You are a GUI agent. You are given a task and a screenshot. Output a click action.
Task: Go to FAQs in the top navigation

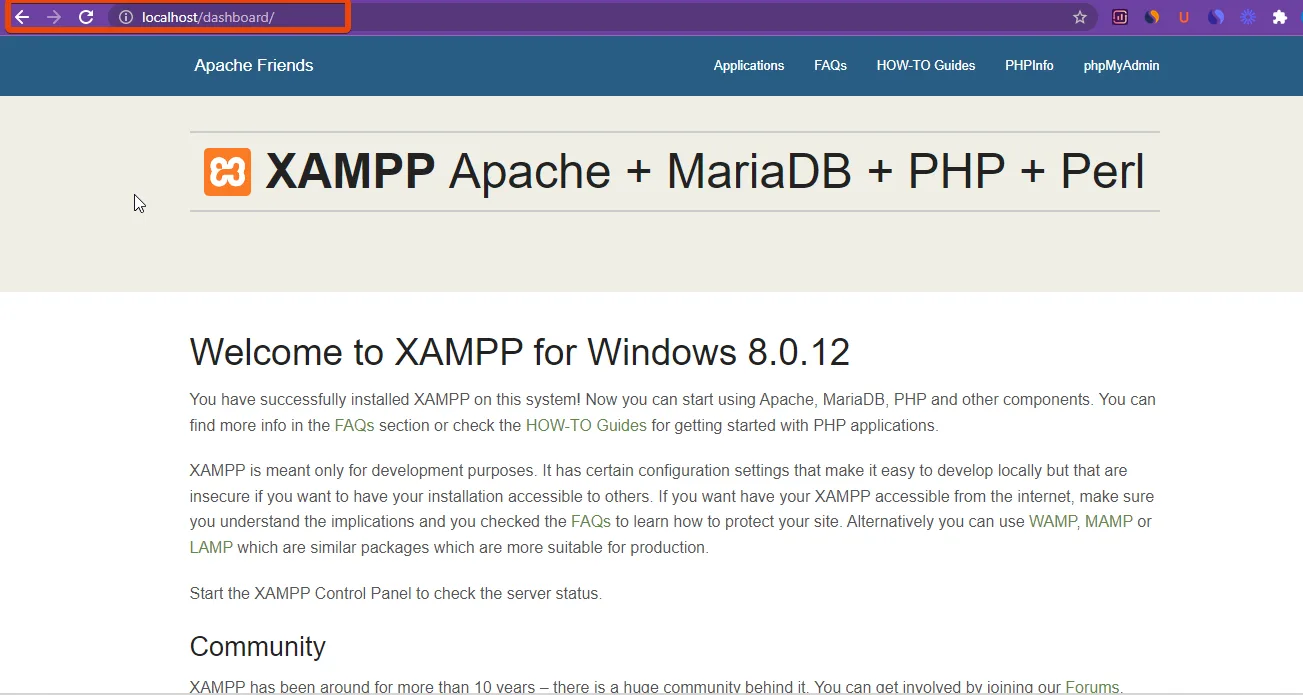point(830,65)
